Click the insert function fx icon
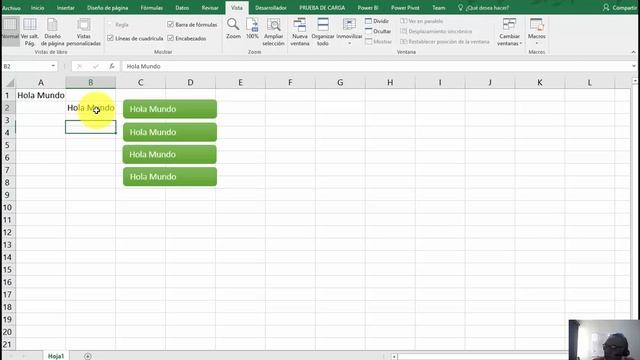Viewport: 640px width, 360px height. 111,66
